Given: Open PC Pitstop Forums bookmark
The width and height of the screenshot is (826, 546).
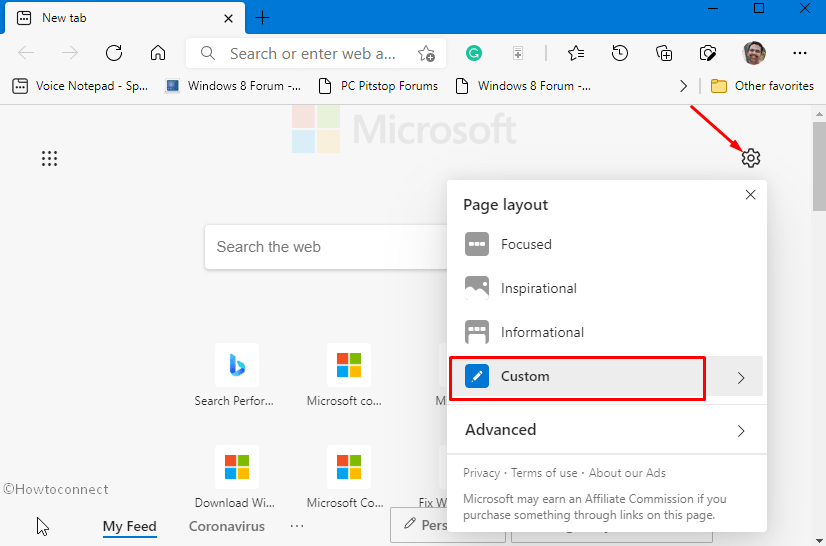Looking at the screenshot, I should [378, 86].
